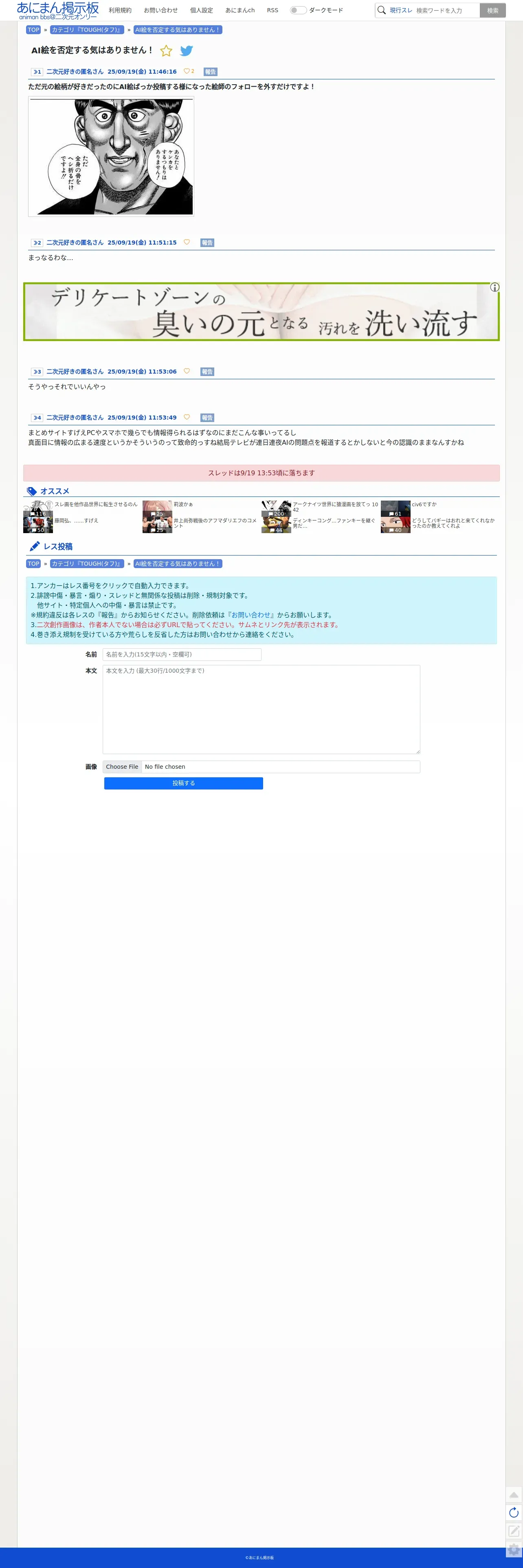The width and height of the screenshot is (523, 1568).
Task: Click 現行スレ search scope label
Action: click(x=400, y=10)
